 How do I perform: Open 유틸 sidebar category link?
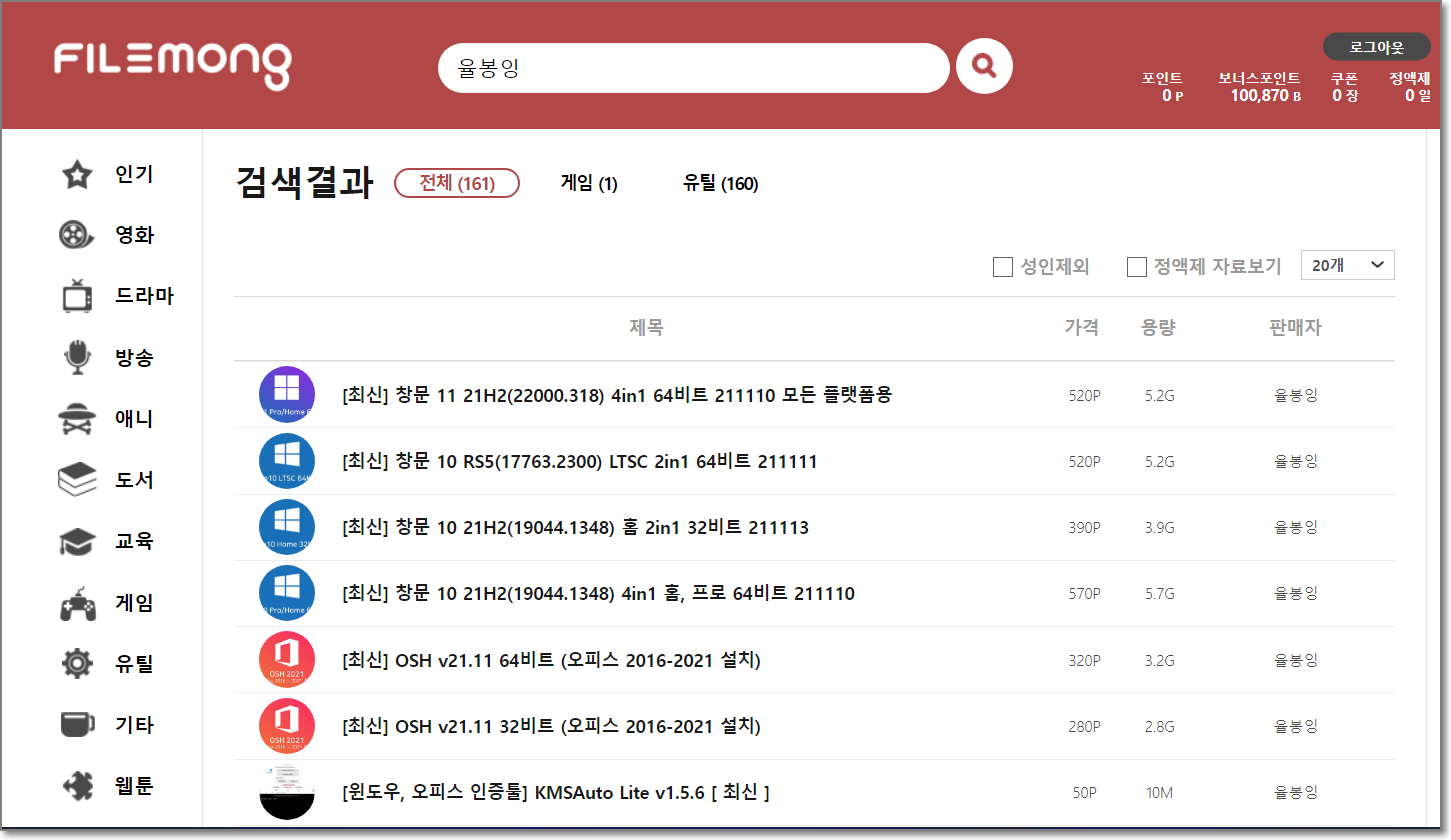pyautogui.click(x=135, y=664)
